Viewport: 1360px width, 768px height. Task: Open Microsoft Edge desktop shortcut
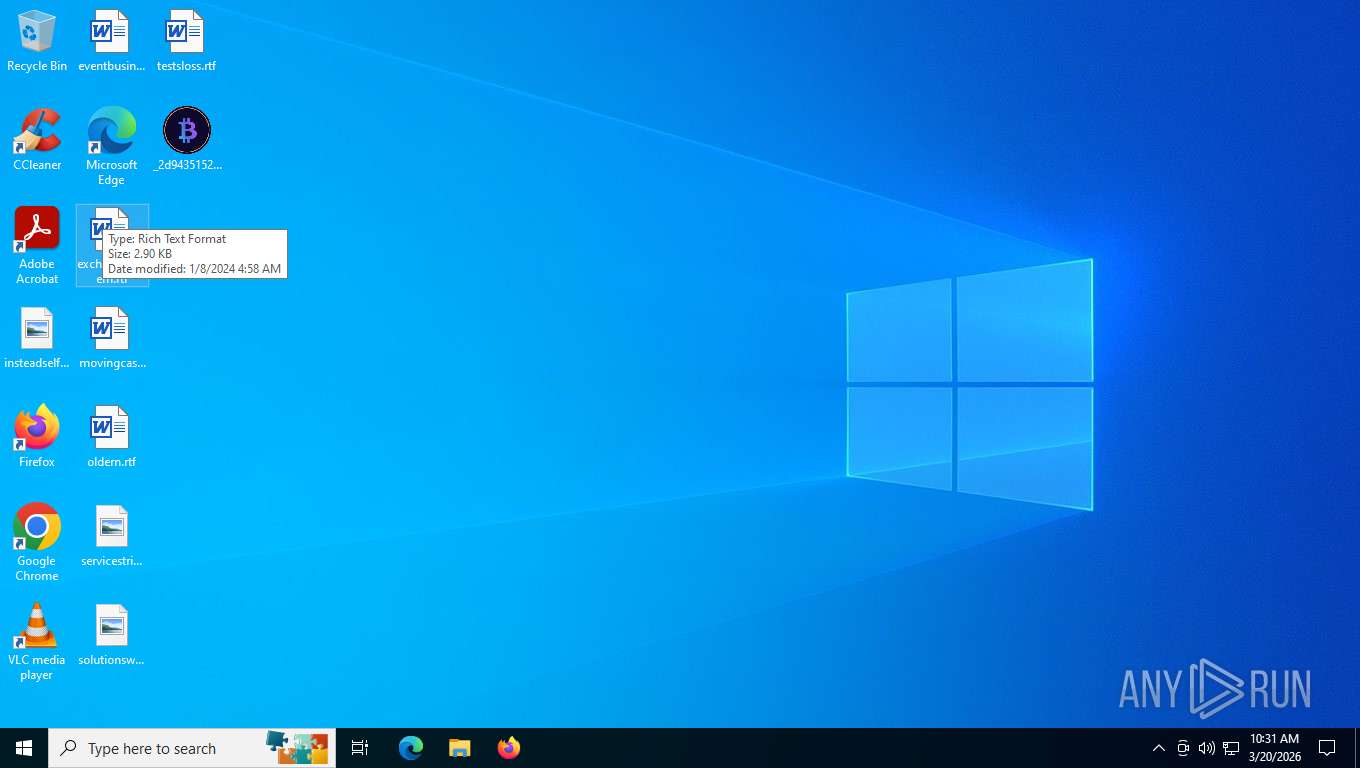point(111,146)
